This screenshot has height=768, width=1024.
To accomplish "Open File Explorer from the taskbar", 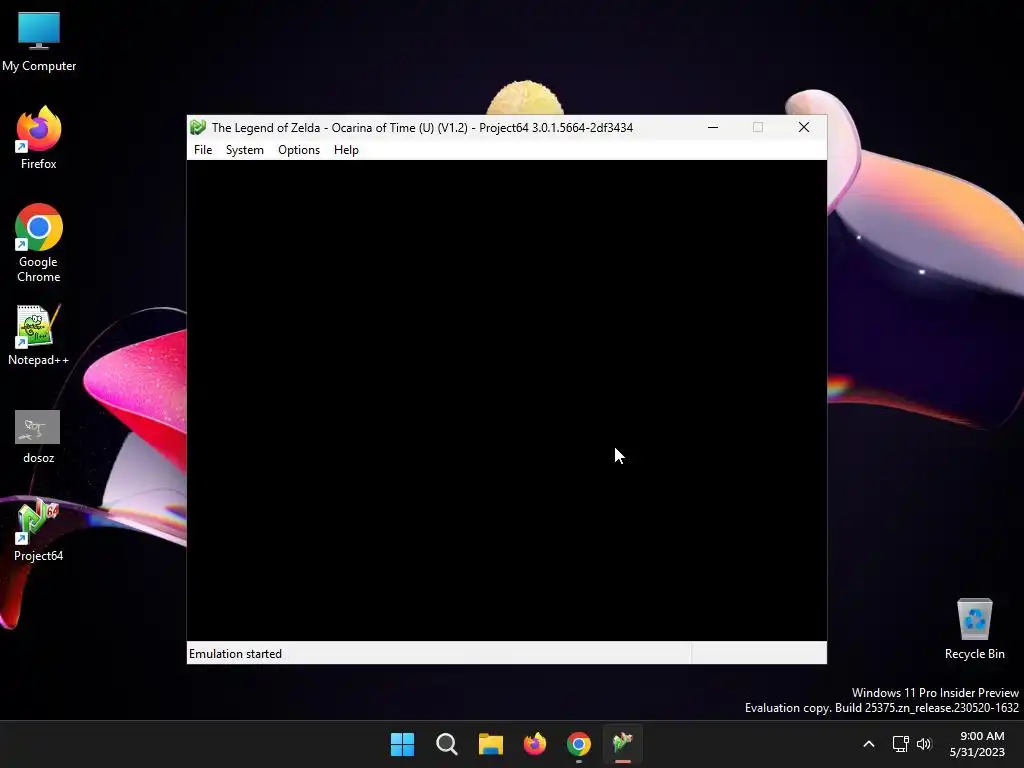I will click(x=490, y=744).
